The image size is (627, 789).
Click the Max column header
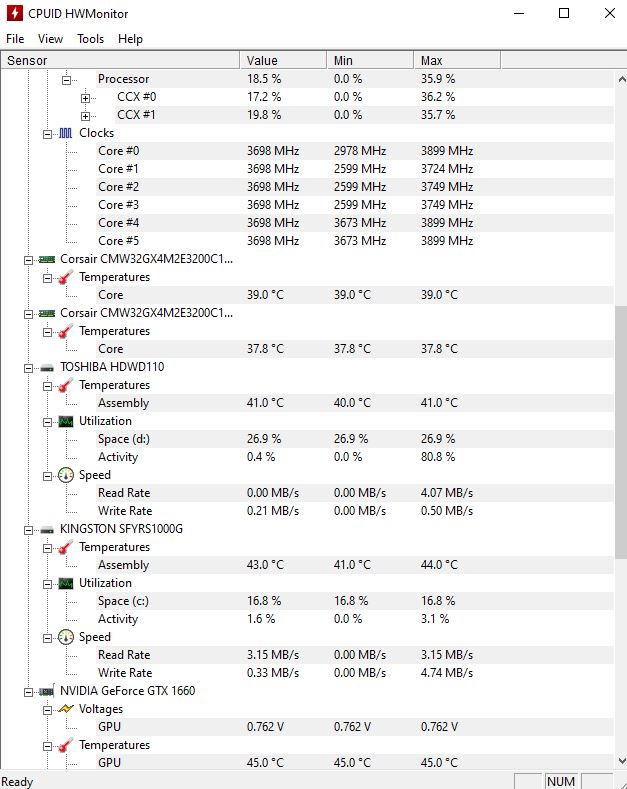[x=457, y=60]
